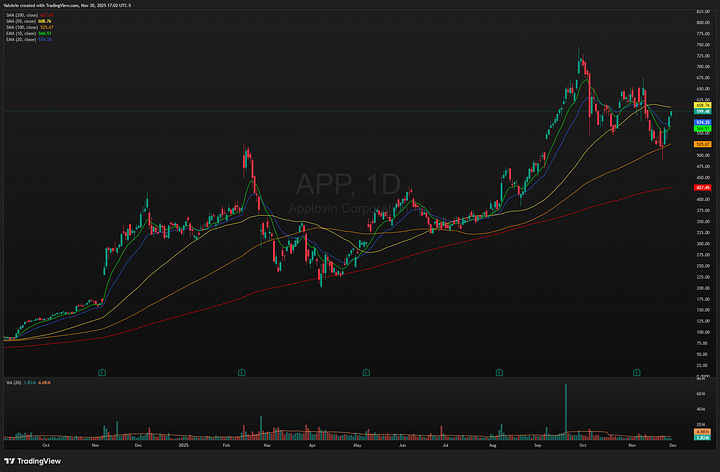Click the orange 4.68M volume label
Screen dimensions: 720x472
click(703, 432)
